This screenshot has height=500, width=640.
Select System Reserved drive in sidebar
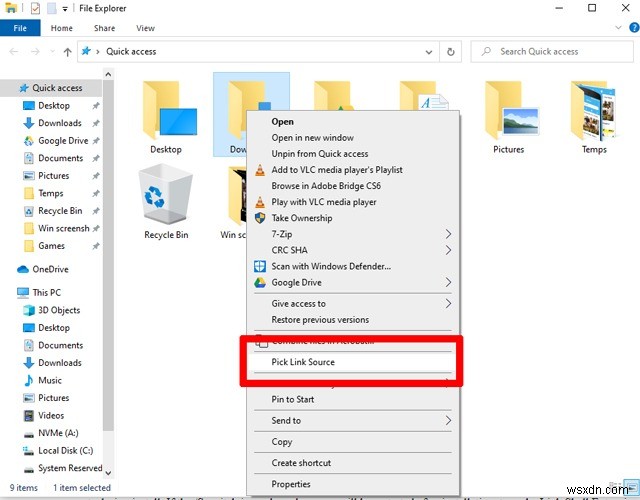click(x=62, y=468)
